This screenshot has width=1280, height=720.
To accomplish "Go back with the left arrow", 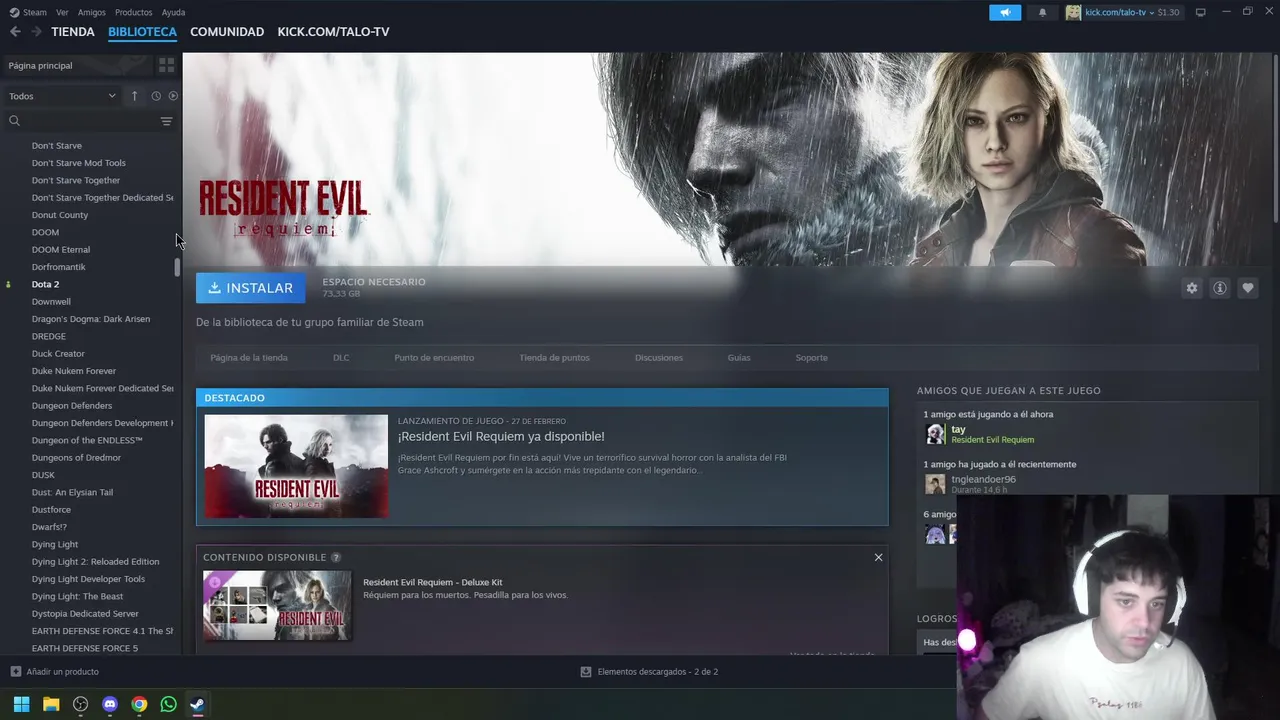I will (x=15, y=32).
